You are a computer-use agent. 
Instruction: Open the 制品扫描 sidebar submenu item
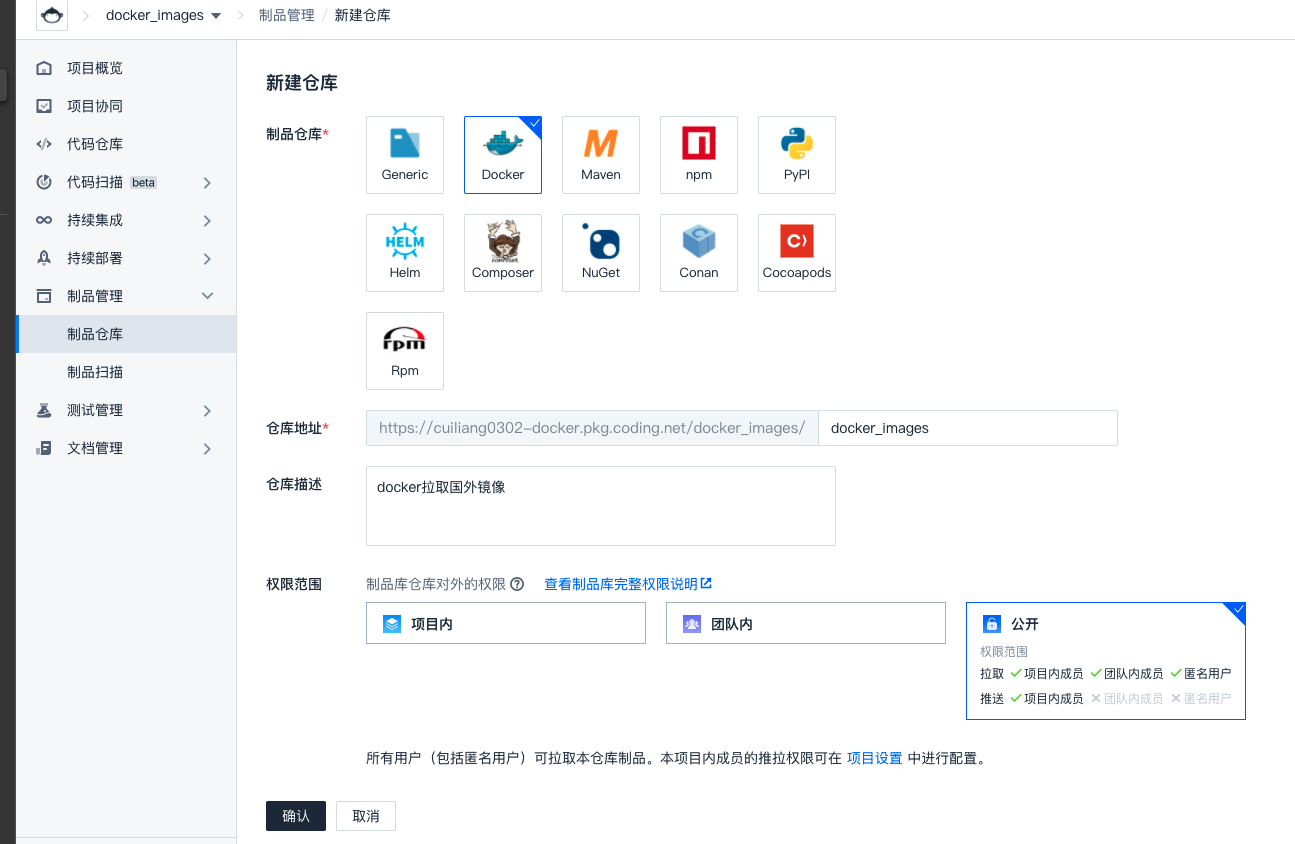(126, 372)
